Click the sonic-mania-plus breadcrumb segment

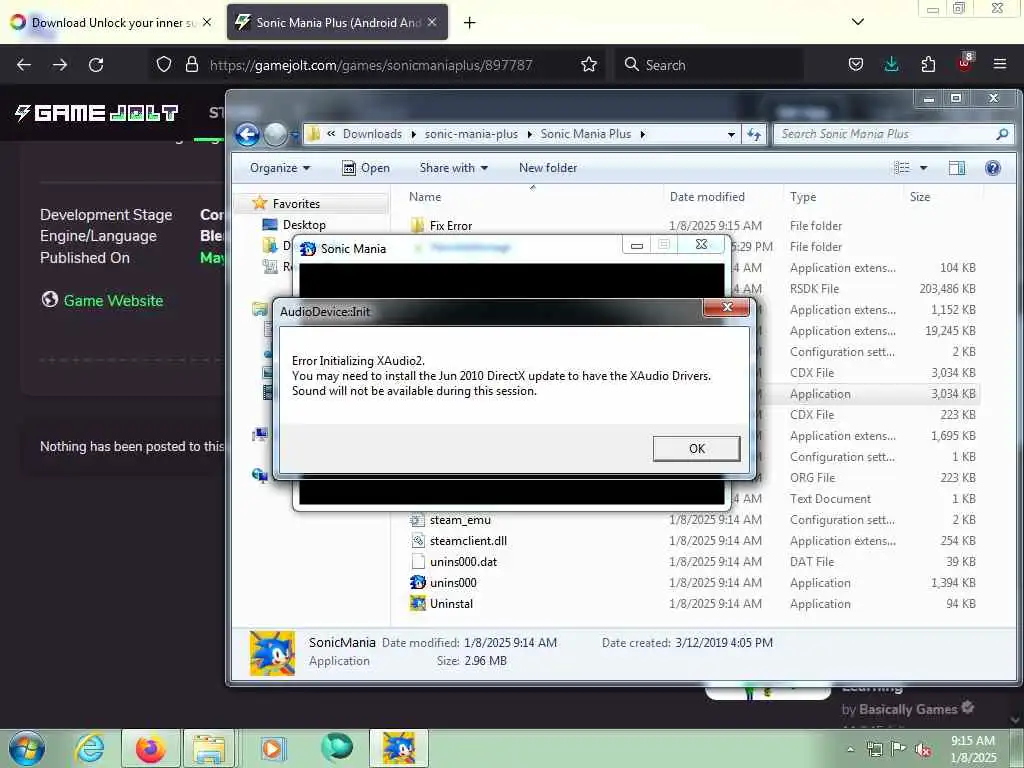click(x=471, y=134)
